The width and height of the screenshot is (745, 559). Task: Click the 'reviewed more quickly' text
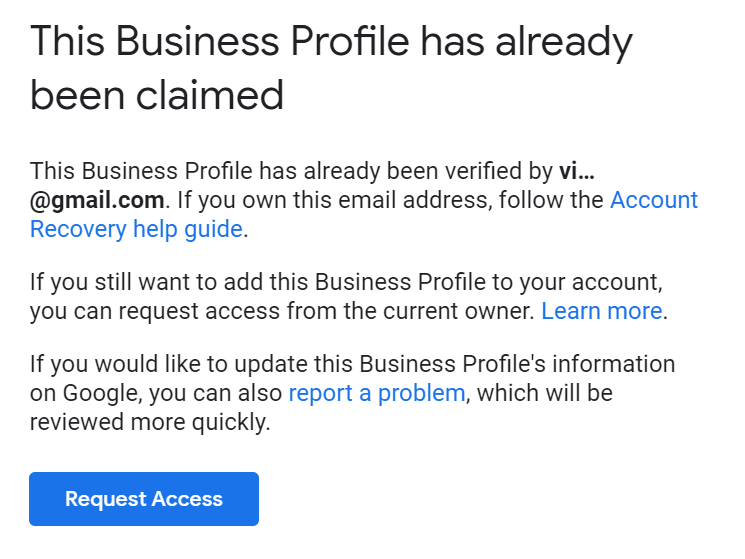pos(150,422)
